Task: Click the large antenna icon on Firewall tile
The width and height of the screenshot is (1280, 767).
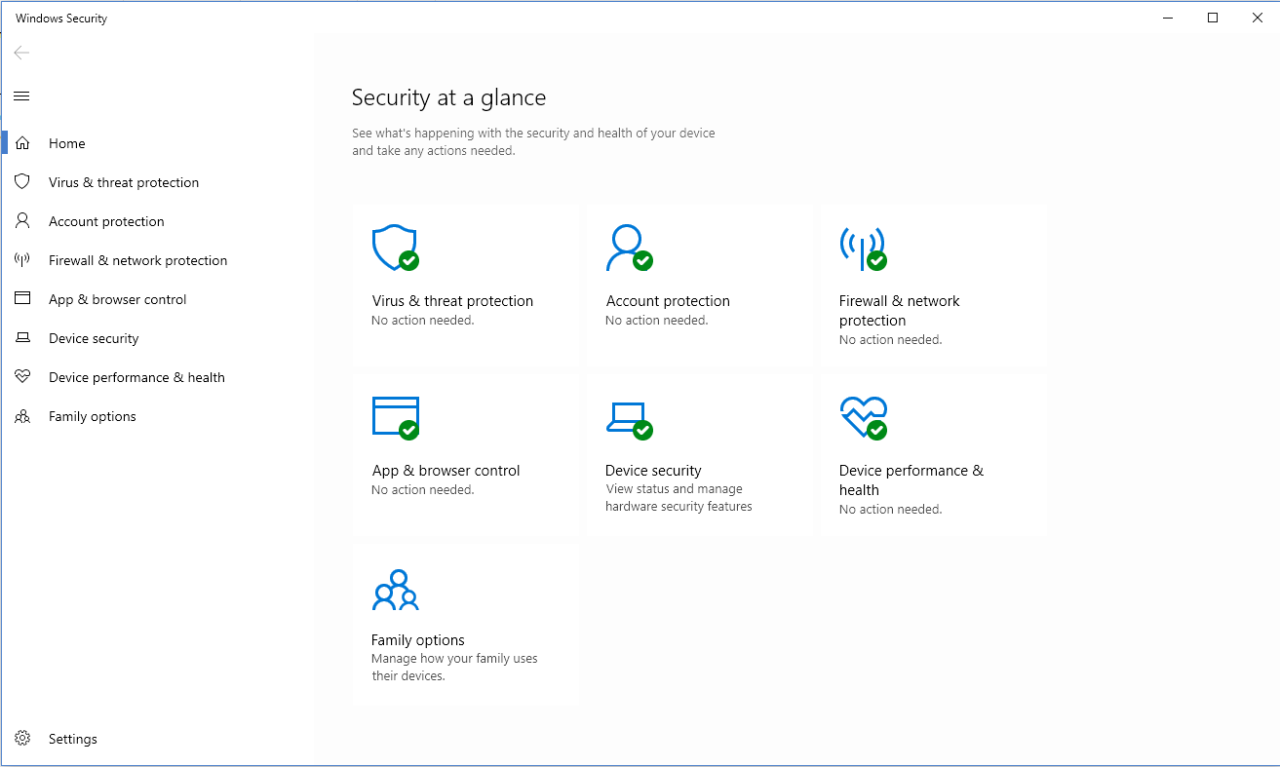Action: [863, 247]
